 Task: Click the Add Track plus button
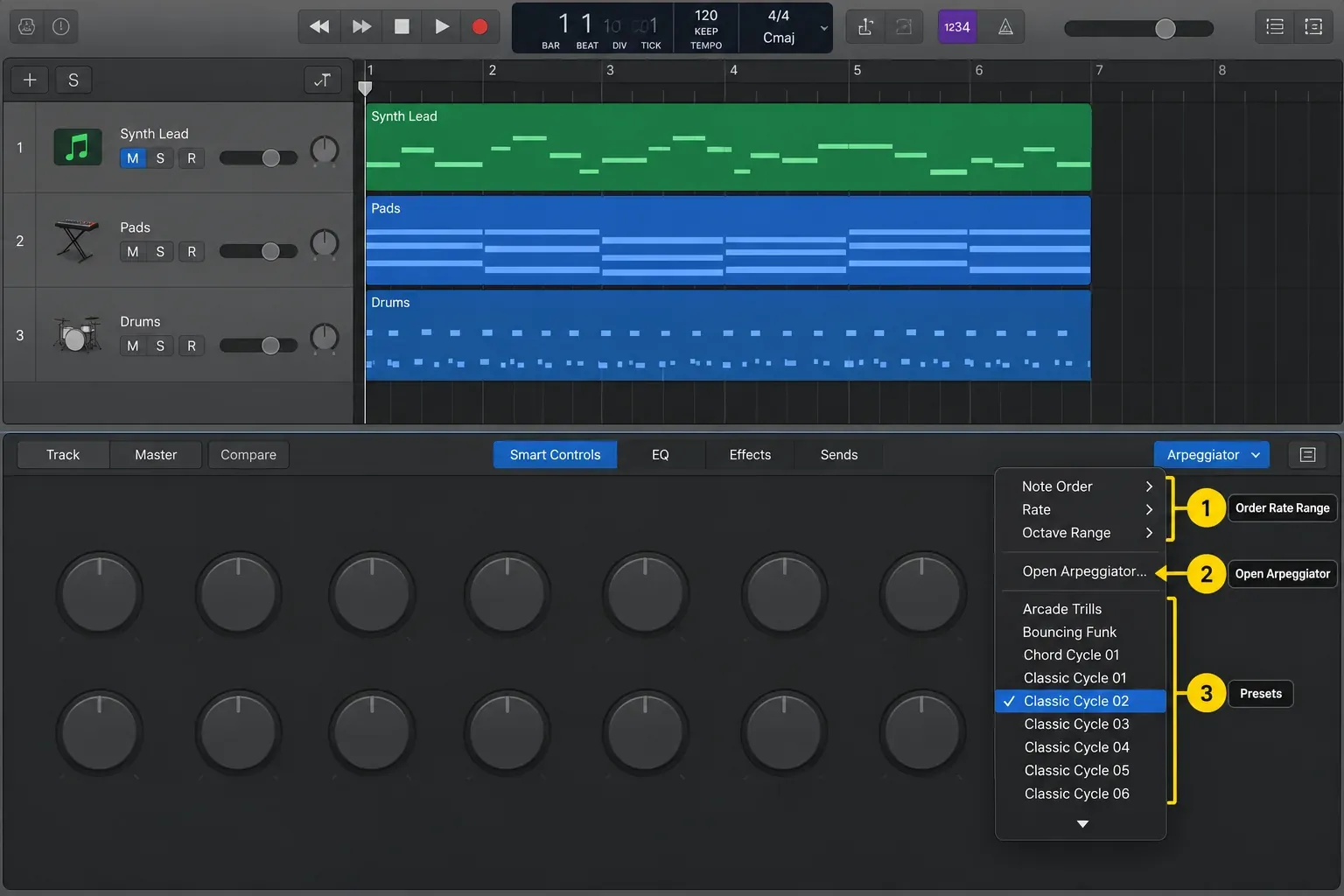pyautogui.click(x=30, y=80)
